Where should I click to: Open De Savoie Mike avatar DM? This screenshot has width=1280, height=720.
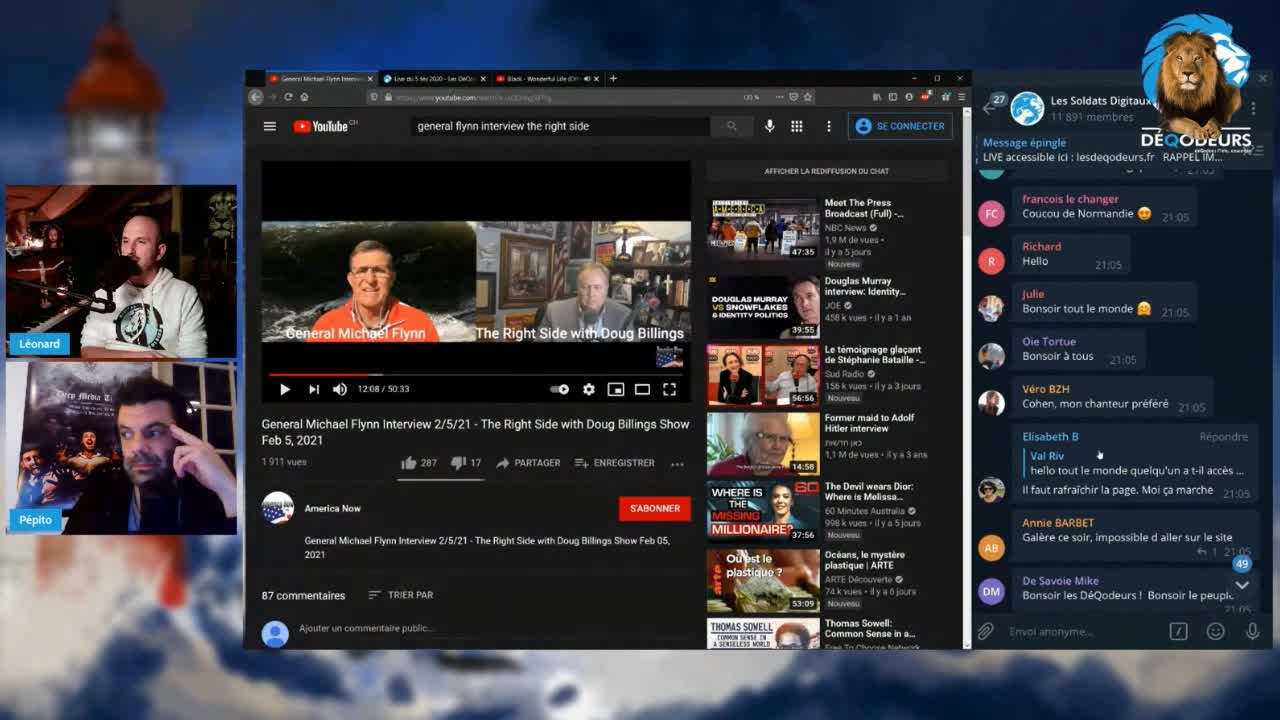pyautogui.click(x=991, y=592)
